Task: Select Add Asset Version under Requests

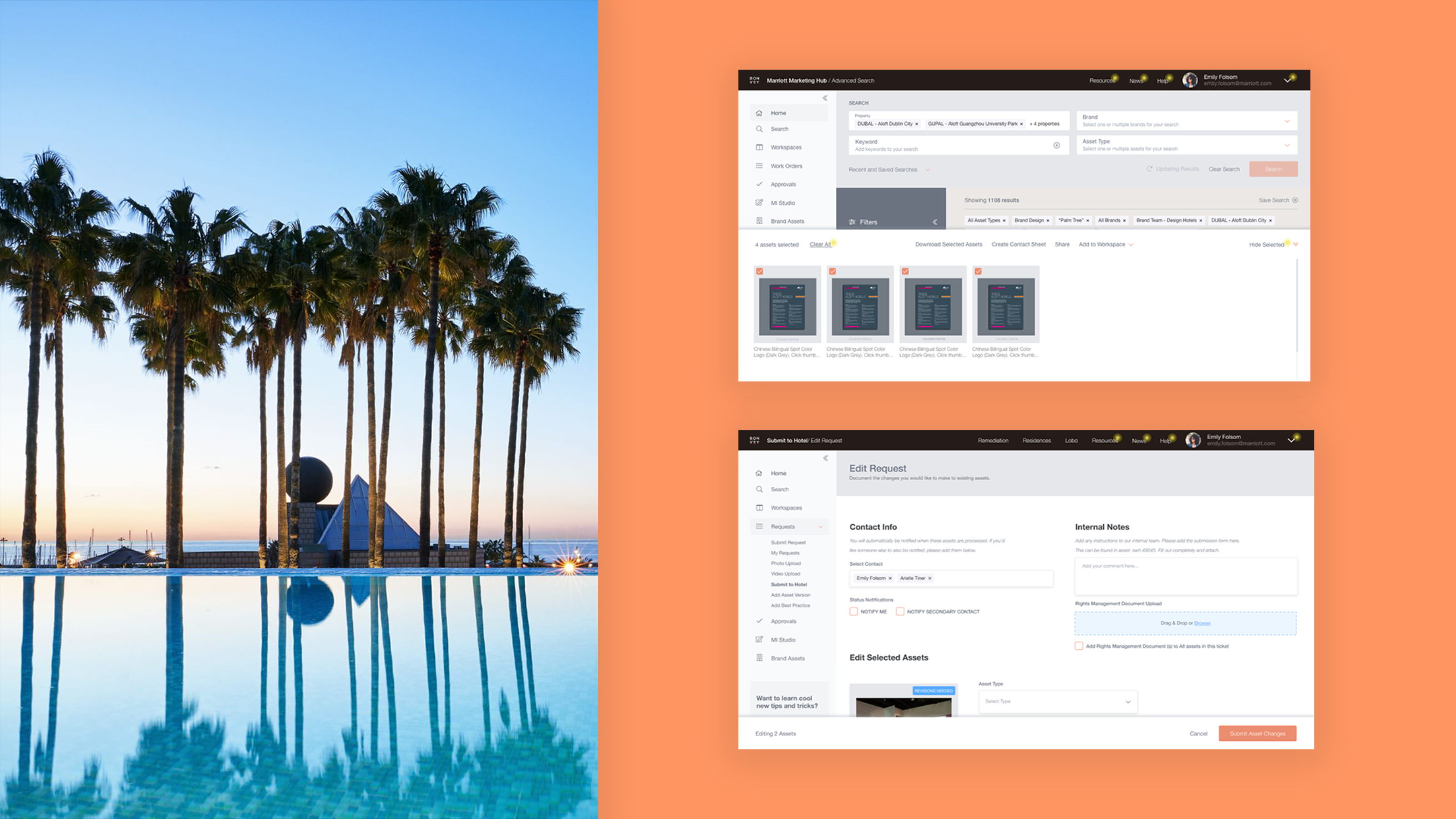Action: (791, 595)
